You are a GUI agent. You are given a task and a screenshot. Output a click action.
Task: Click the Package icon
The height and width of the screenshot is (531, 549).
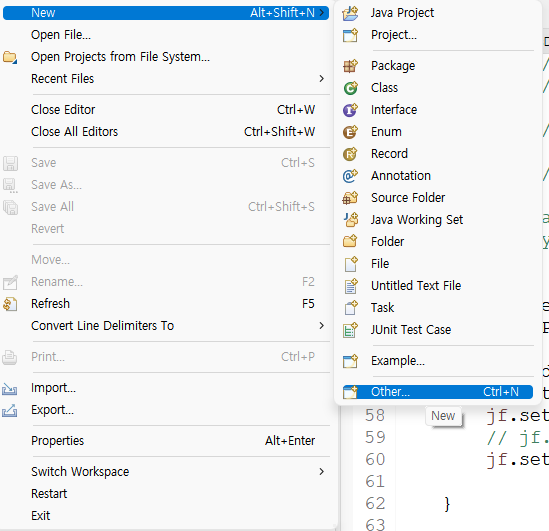click(x=350, y=66)
